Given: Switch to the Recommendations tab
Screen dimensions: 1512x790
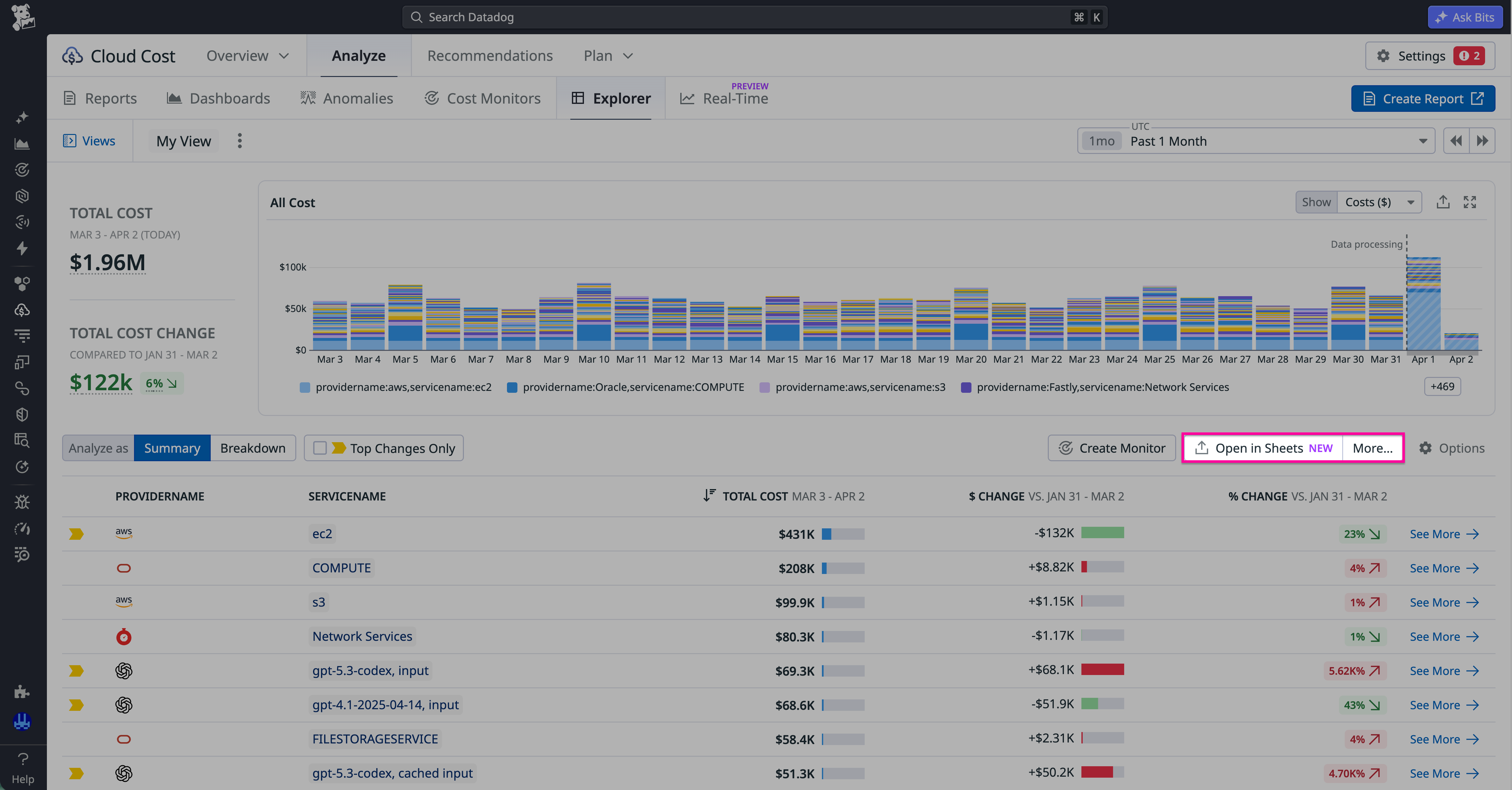Looking at the screenshot, I should pyautogui.click(x=490, y=56).
